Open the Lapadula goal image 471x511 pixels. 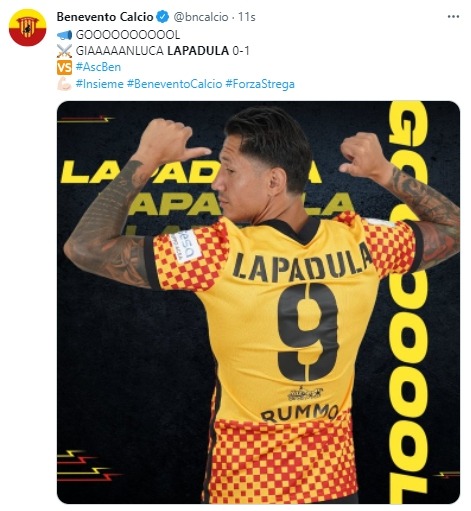coord(258,302)
